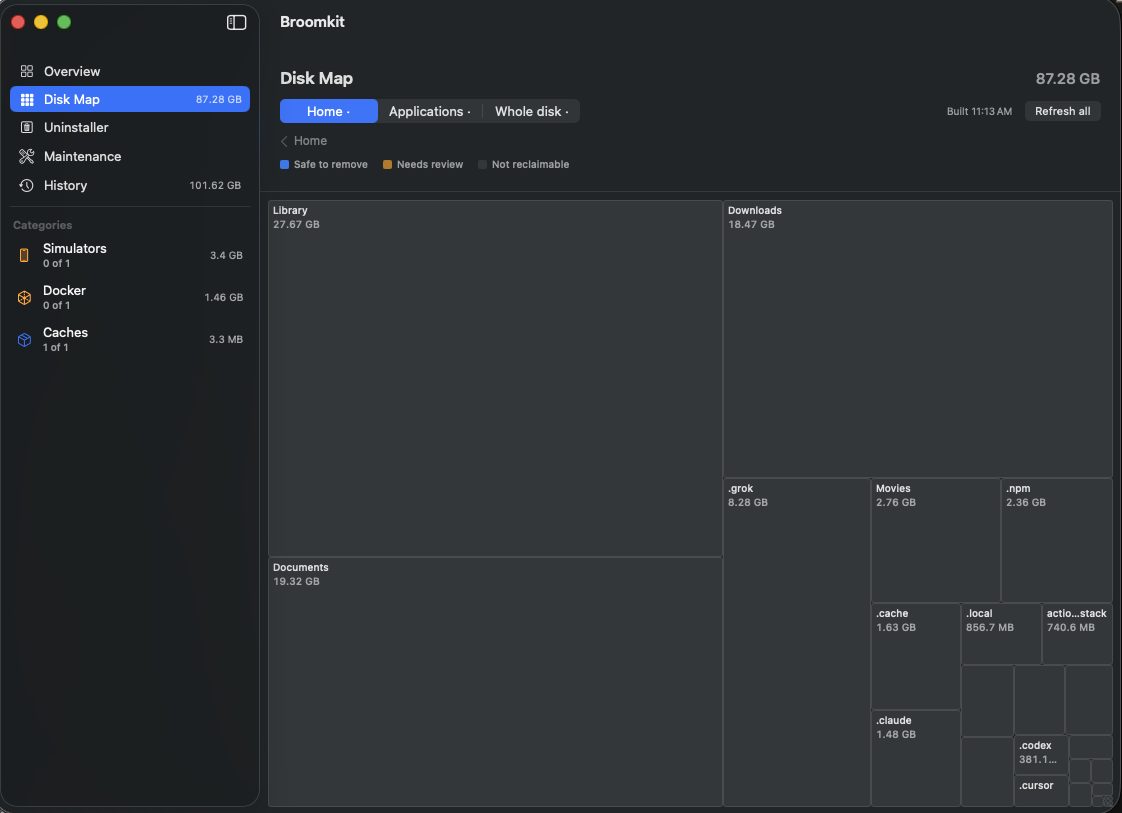Image resolution: width=1122 pixels, height=813 pixels.
Task: Open the .claude treemap block
Action: (x=915, y=759)
